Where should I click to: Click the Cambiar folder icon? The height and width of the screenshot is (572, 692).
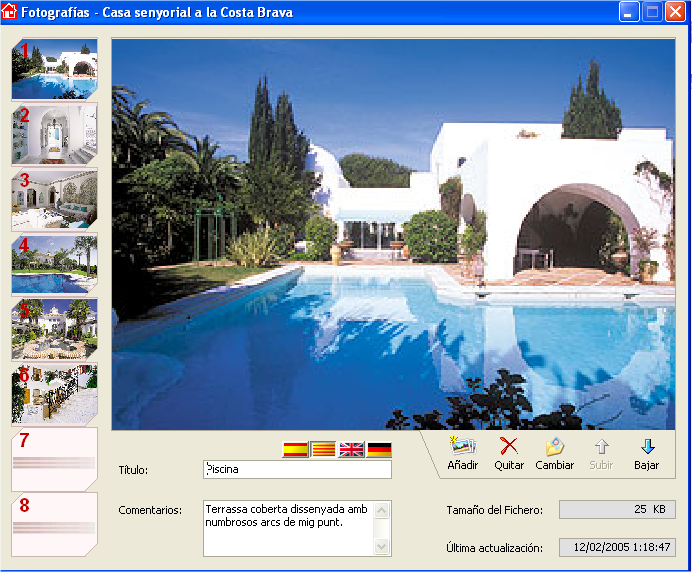point(555,446)
